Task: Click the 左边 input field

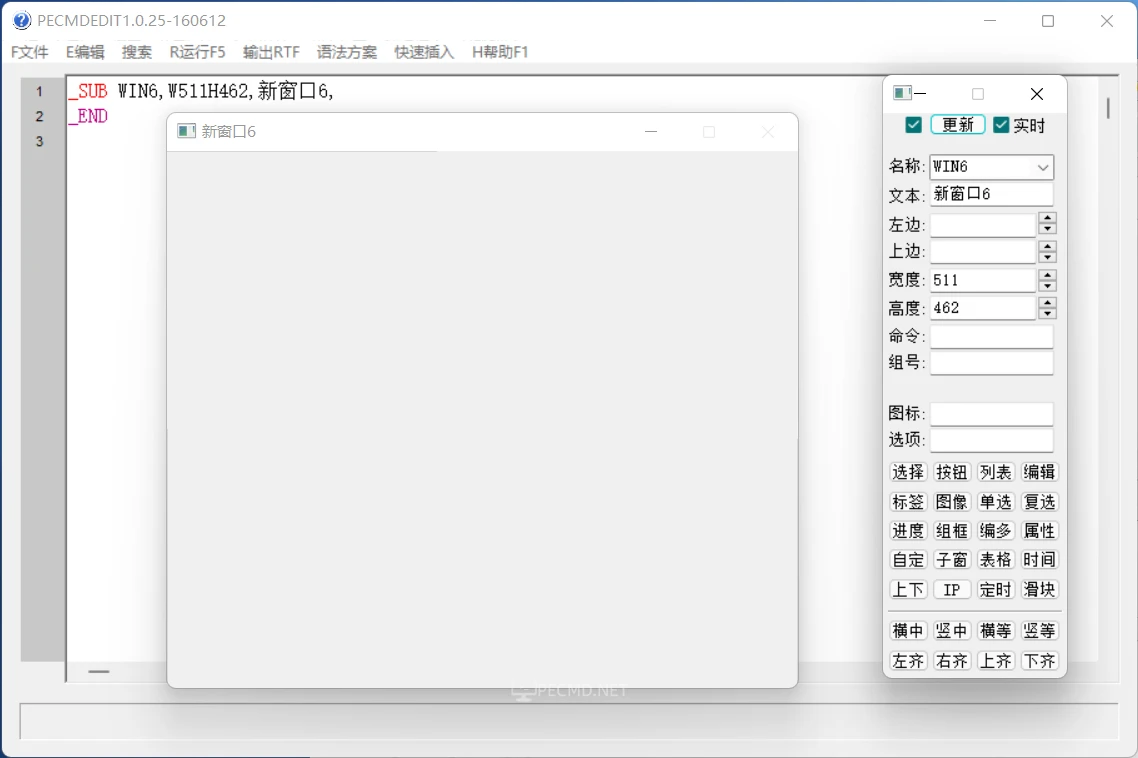Action: click(x=983, y=224)
